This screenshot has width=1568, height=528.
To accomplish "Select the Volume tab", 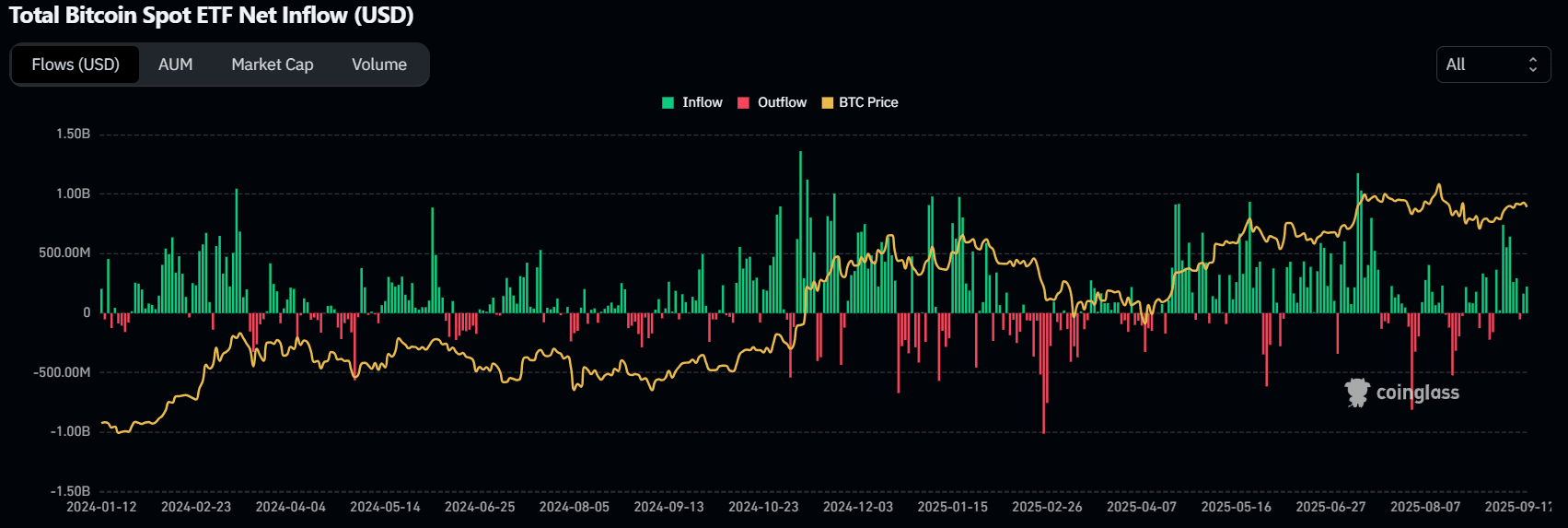I will pyautogui.click(x=379, y=65).
